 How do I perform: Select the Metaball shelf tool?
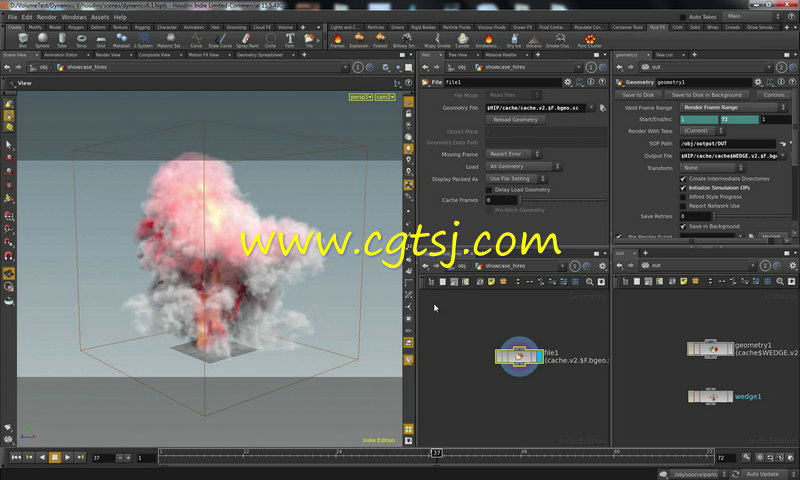pyautogui.click(x=121, y=40)
